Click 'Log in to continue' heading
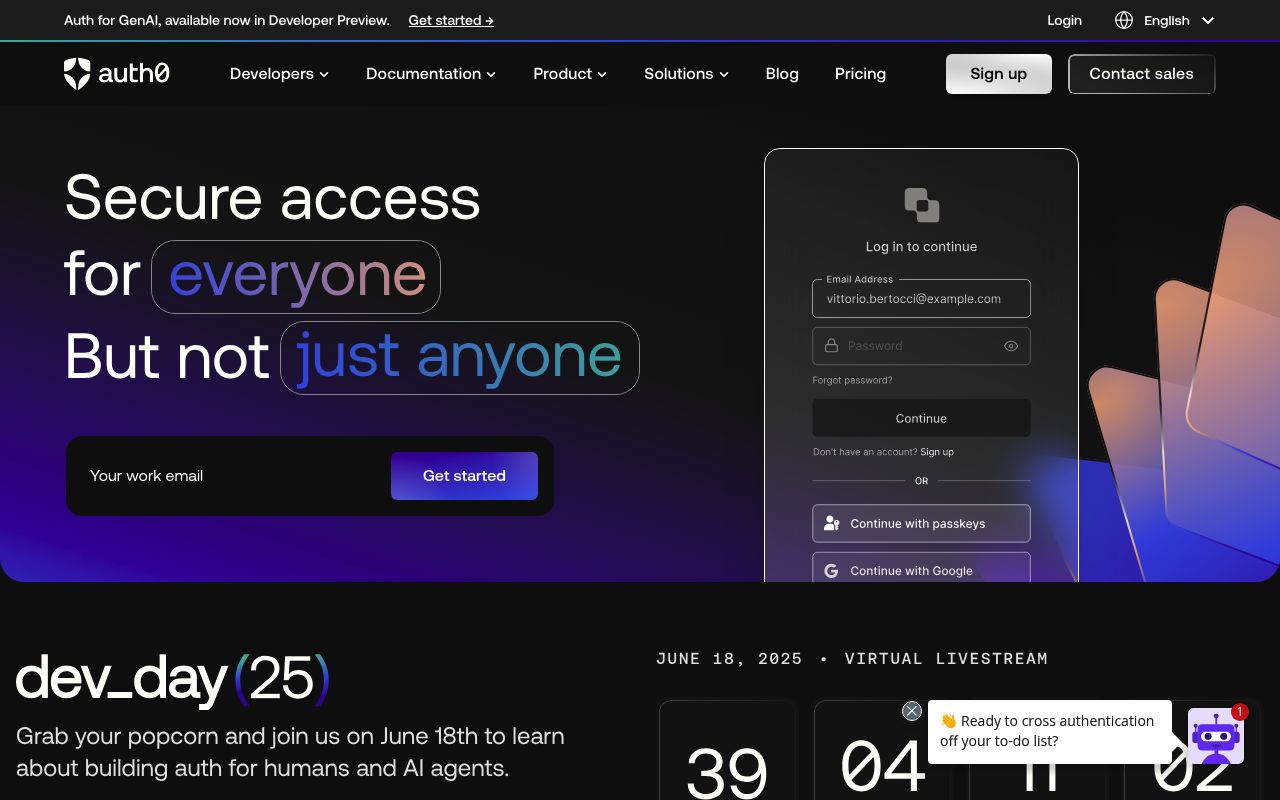This screenshot has height=800, width=1280. coord(921,247)
